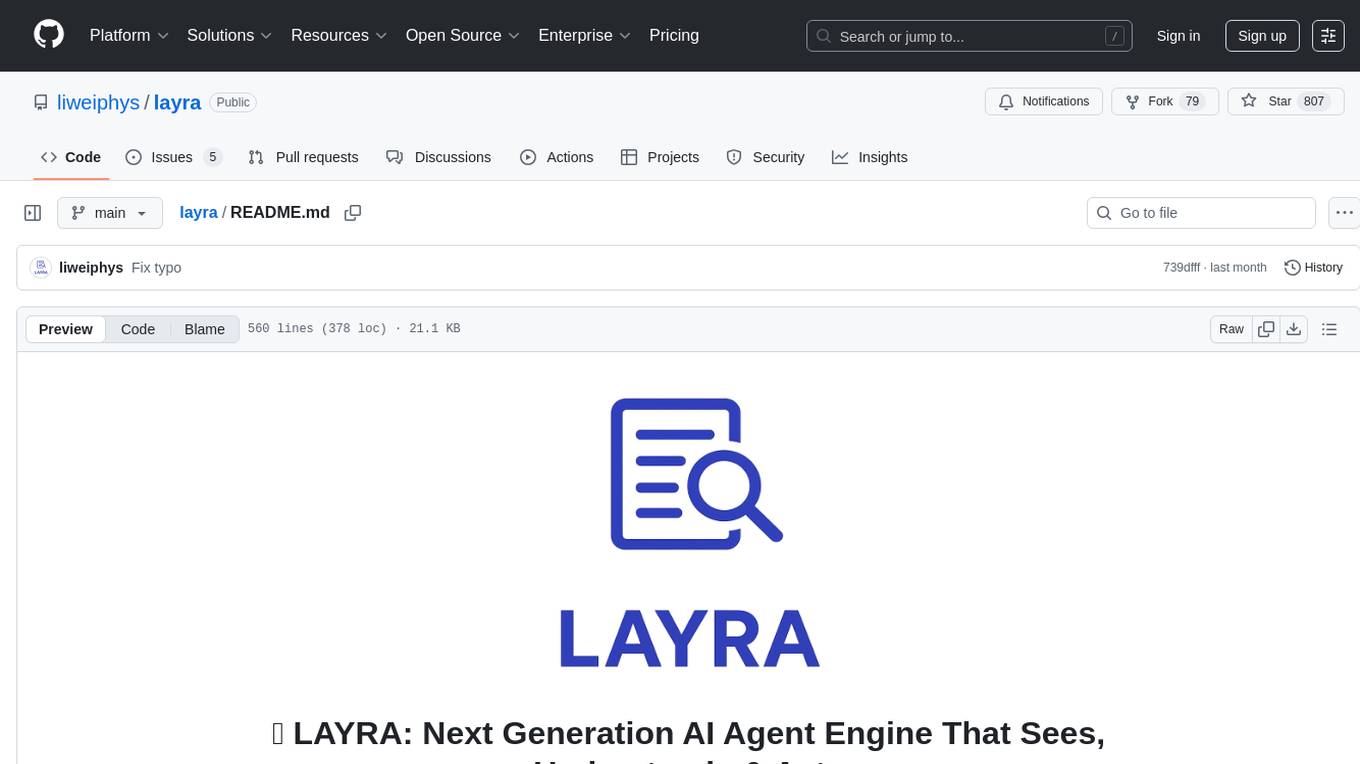Screen dimensions: 1360x764
Task: Open the GitHub homepage logo
Action: 49,35
